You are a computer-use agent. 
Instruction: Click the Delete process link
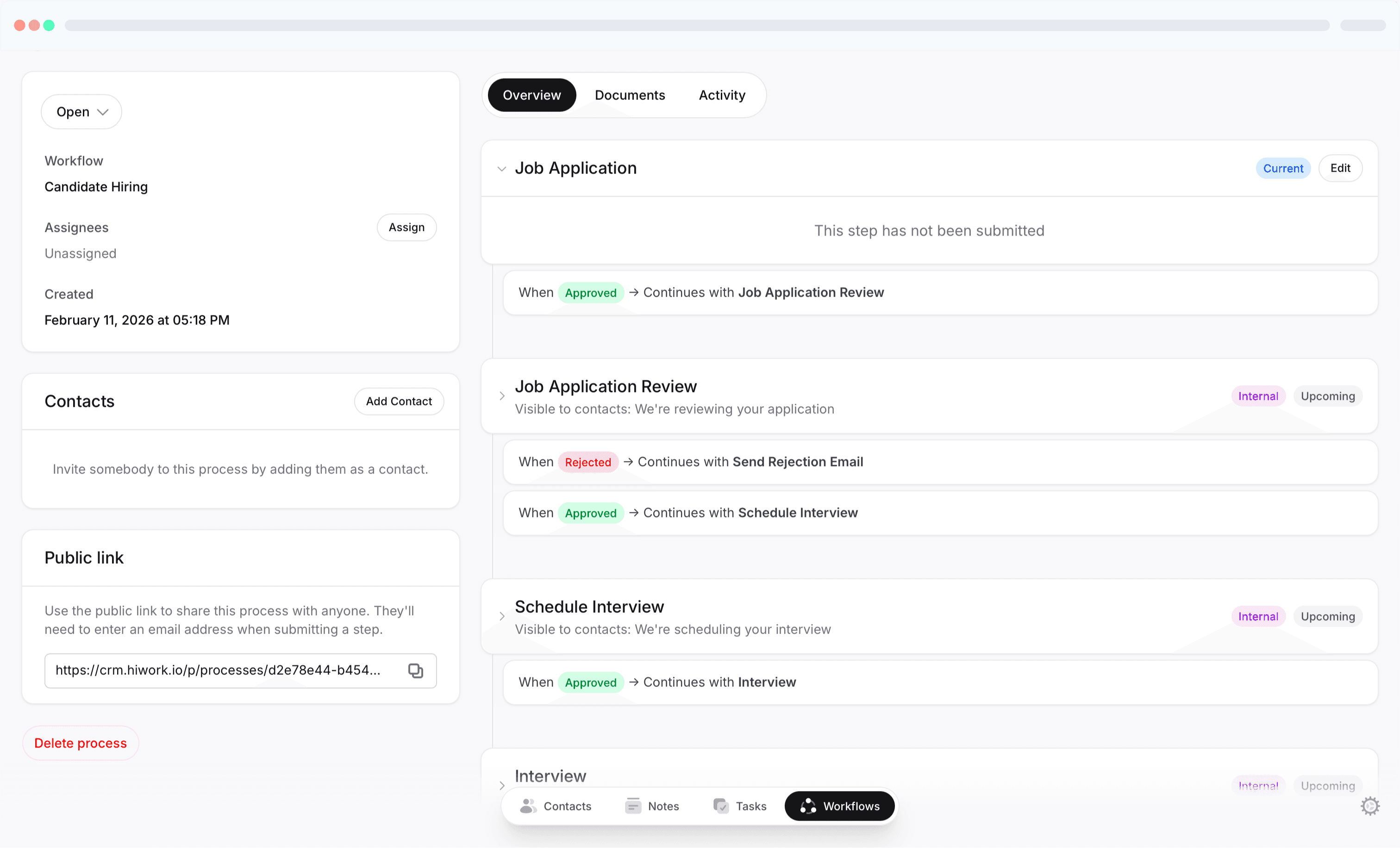(x=80, y=743)
